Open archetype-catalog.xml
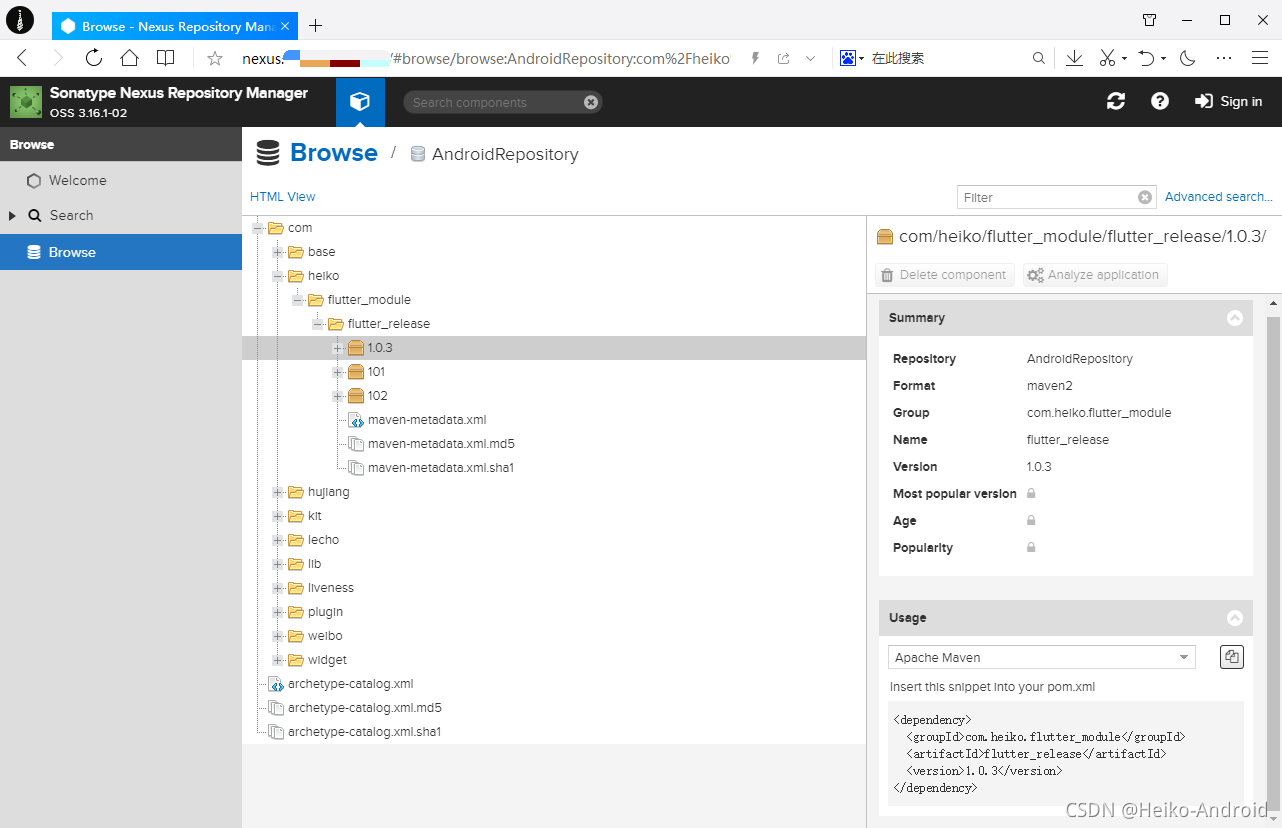The height and width of the screenshot is (828, 1282). point(350,684)
